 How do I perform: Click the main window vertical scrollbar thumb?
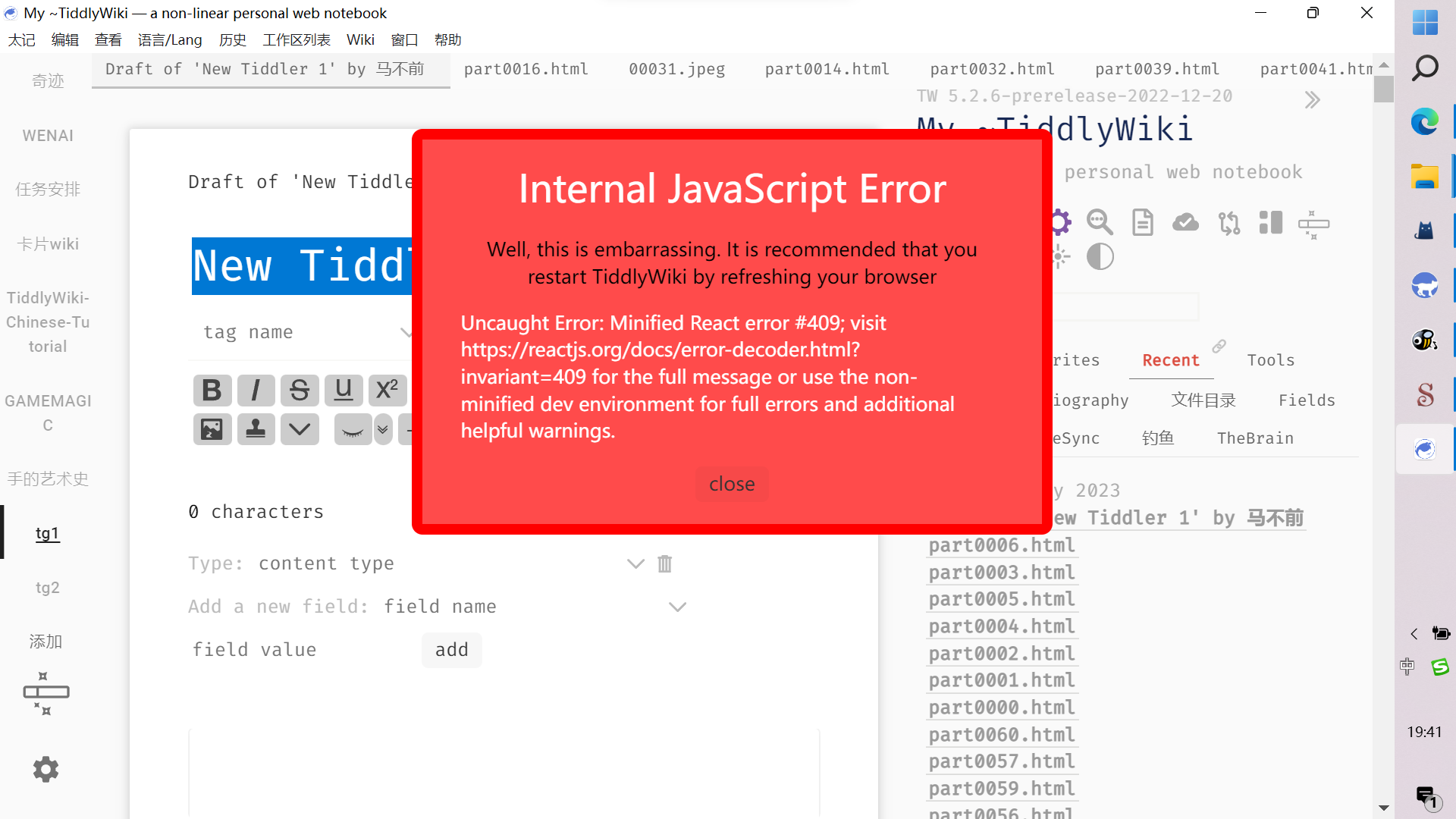(1384, 89)
